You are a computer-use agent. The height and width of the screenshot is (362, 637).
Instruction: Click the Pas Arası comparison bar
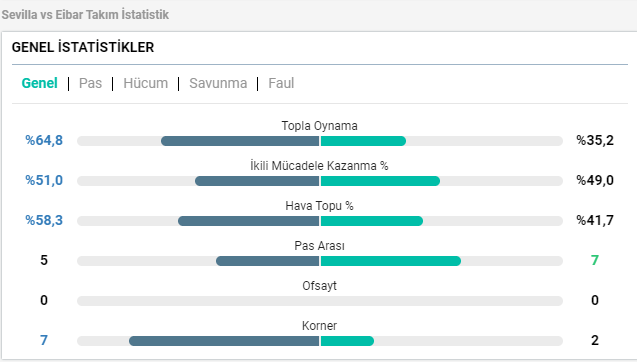[x=320, y=261]
